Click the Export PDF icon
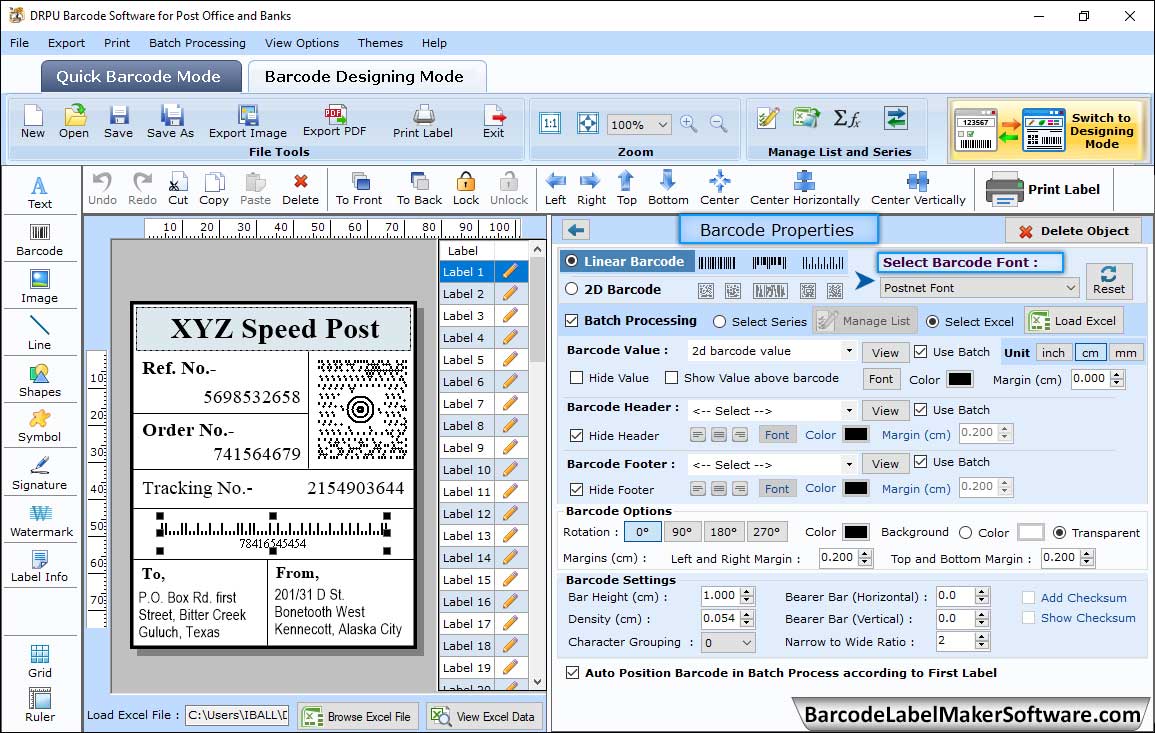Viewport: 1155px width, 733px height. 334,120
